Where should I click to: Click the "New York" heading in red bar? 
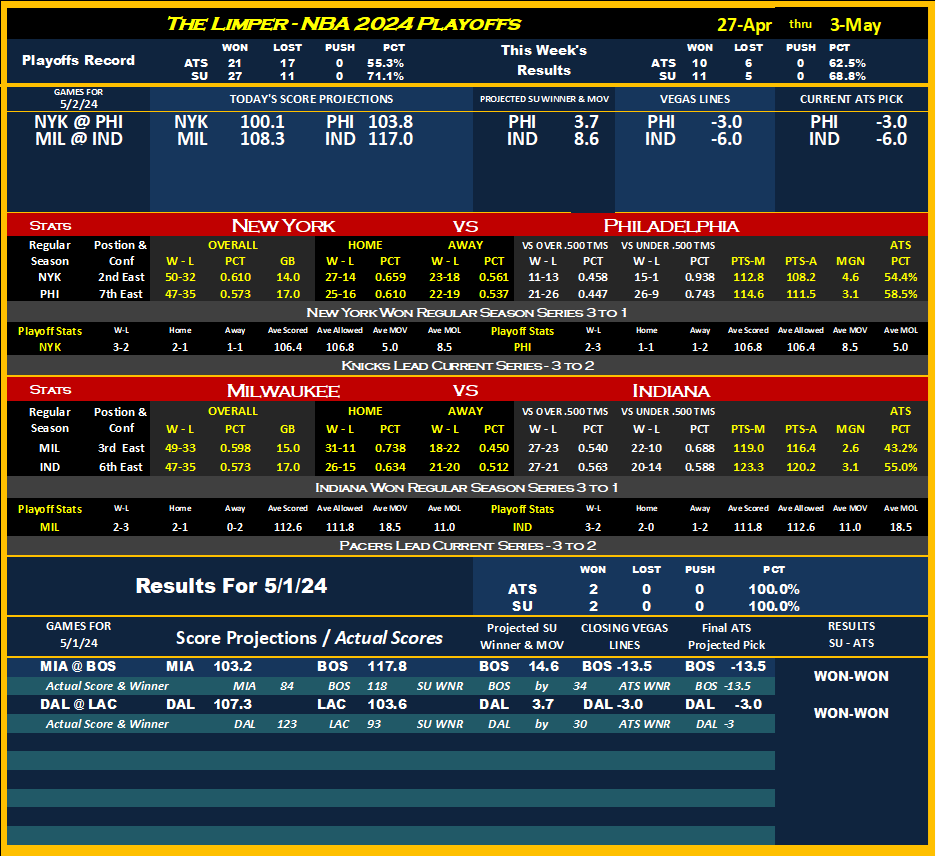(283, 226)
